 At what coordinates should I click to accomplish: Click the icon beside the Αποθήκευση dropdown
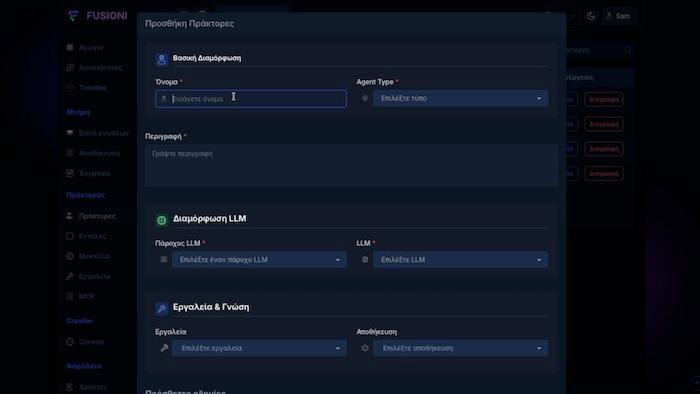(x=365, y=348)
